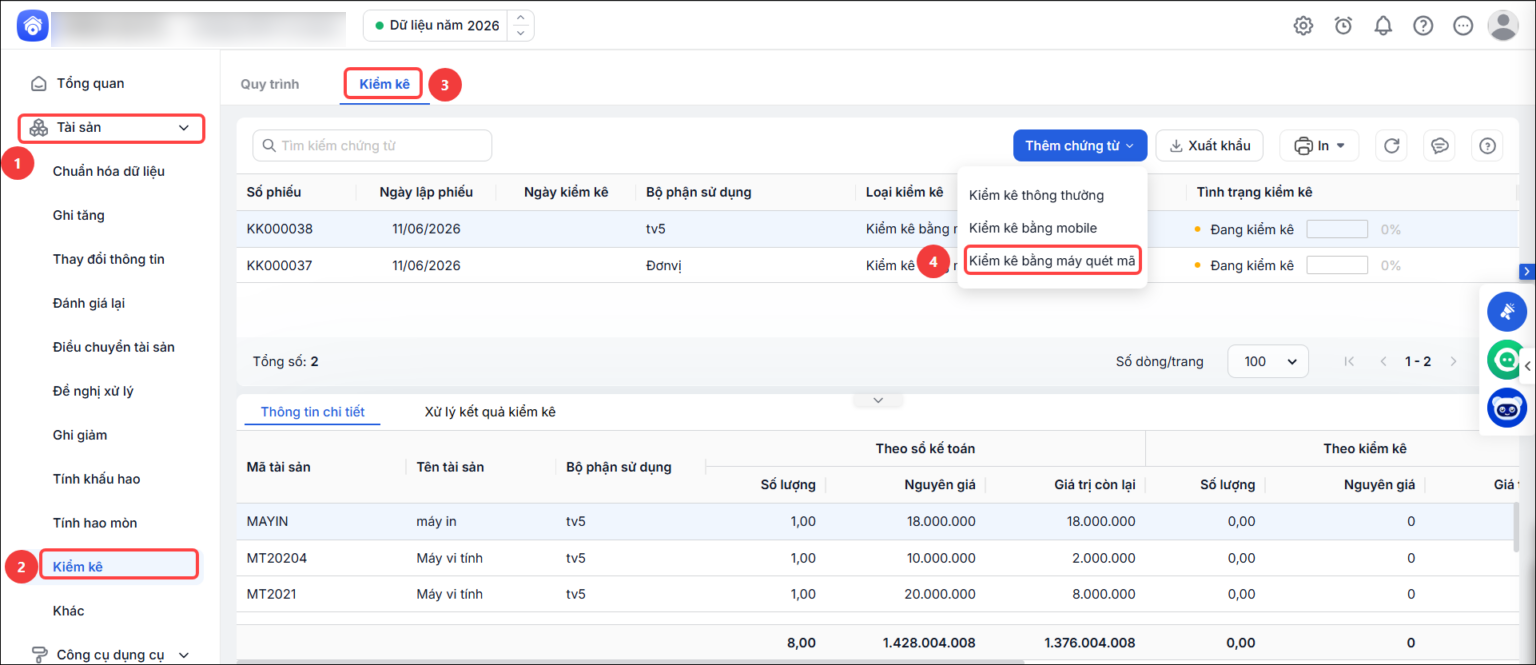Viewport: 1536px width, 665px height.
Task: Open the alarm clock reminders icon
Action: pyautogui.click(x=1343, y=26)
